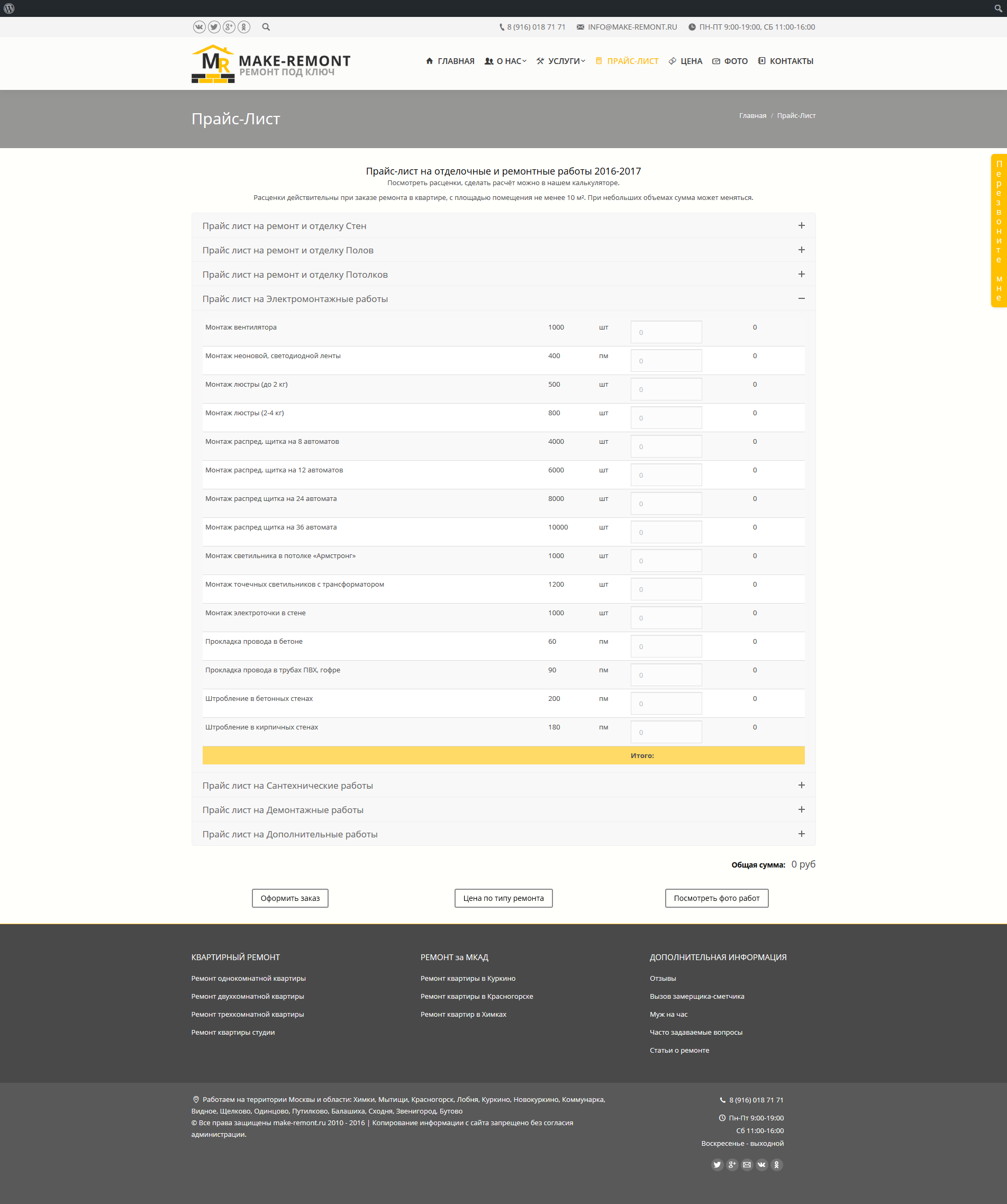
Task: Open Вызов замерщика-сметчика footer link
Action: (697, 996)
